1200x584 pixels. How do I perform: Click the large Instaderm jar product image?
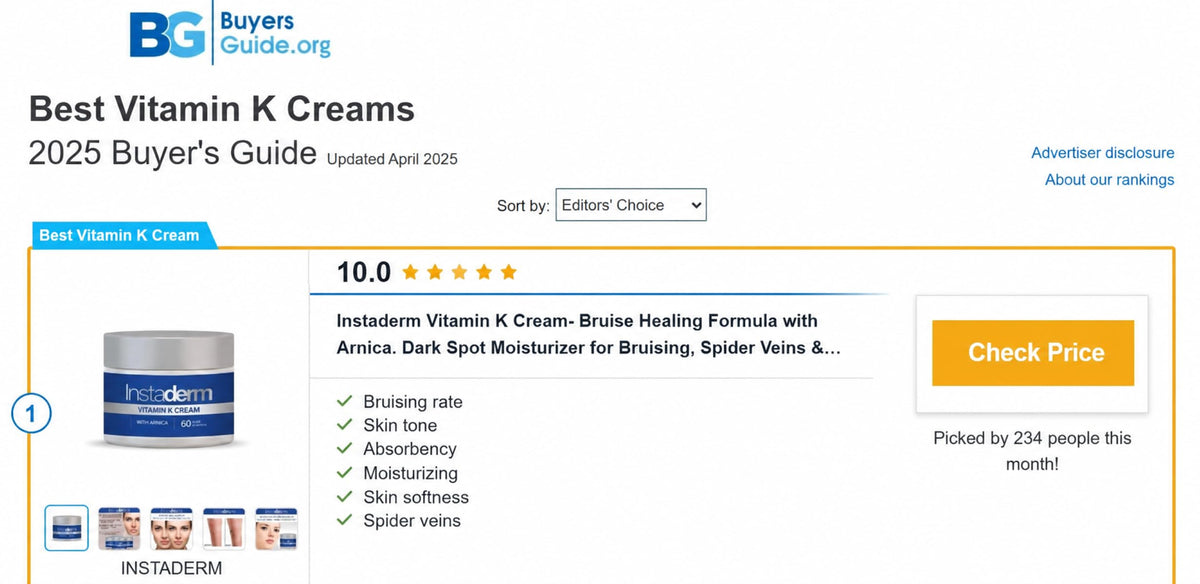coord(171,390)
